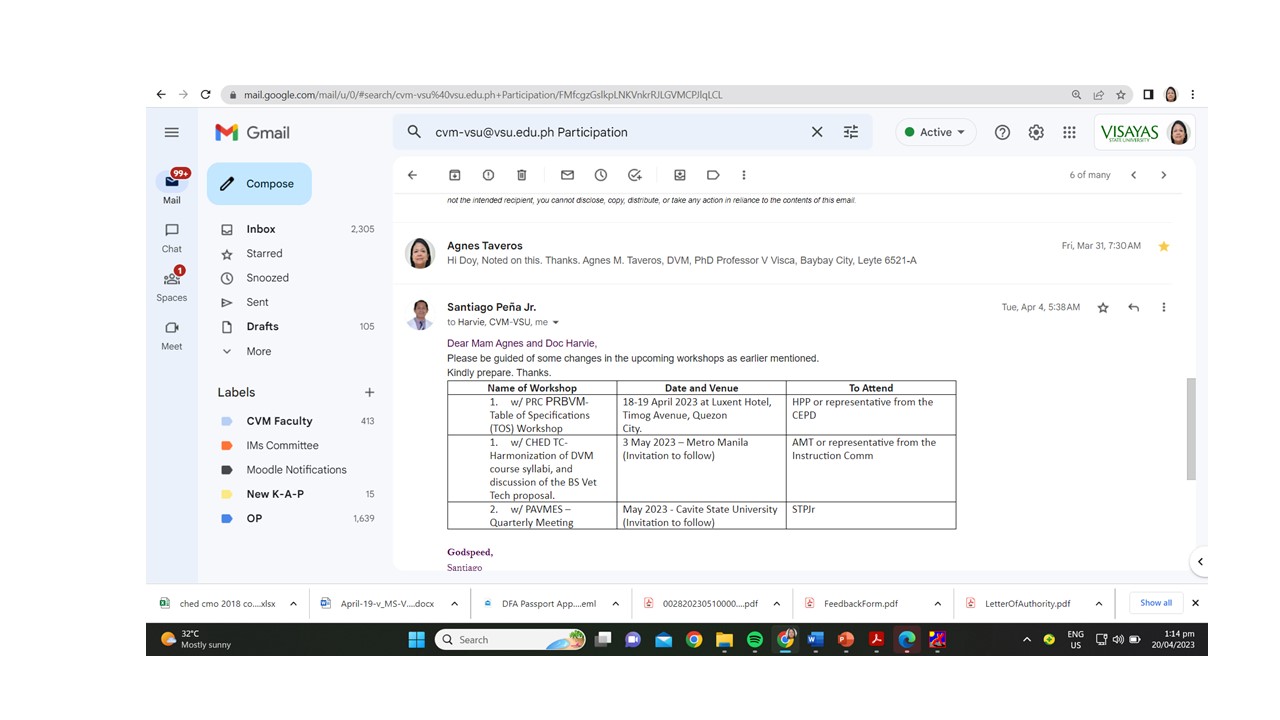Expand the More section in sidebar
The height and width of the screenshot is (720, 1280).
(258, 351)
